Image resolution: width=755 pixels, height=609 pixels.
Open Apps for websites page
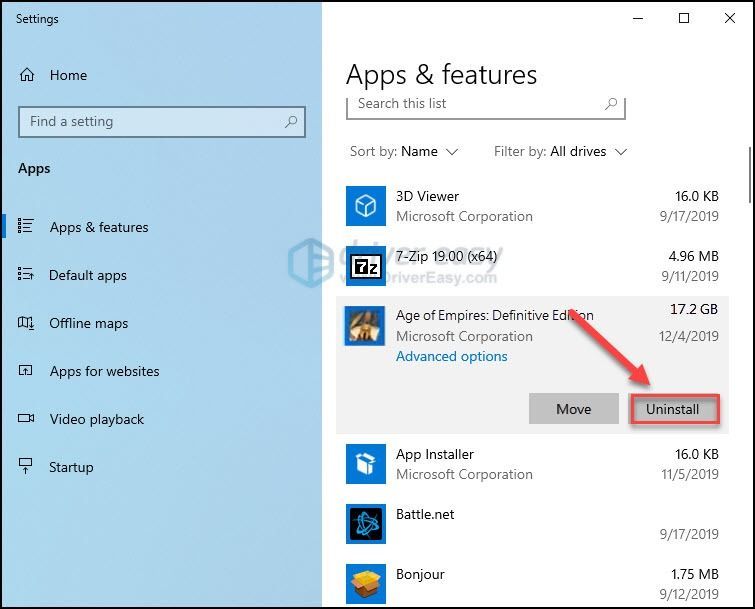[104, 371]
